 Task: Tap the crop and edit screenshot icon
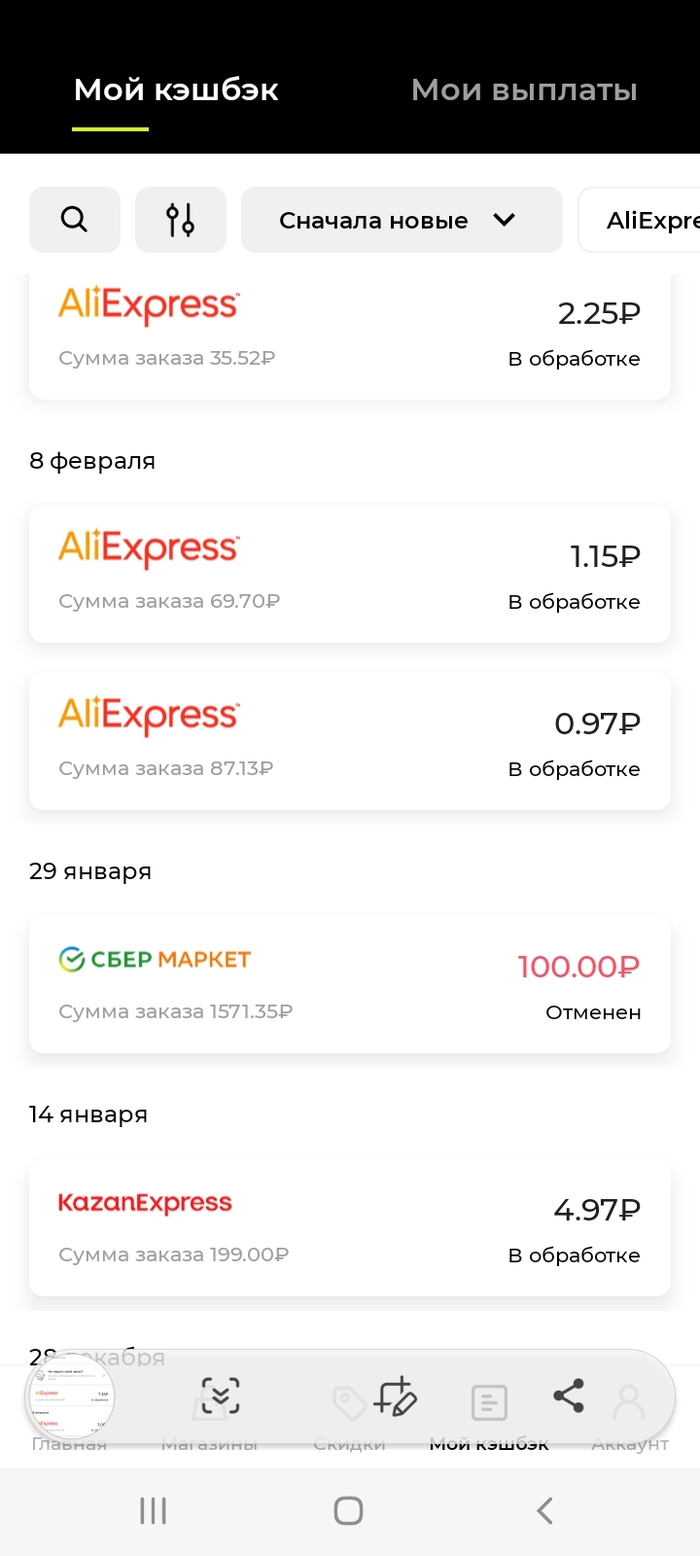394,1396
